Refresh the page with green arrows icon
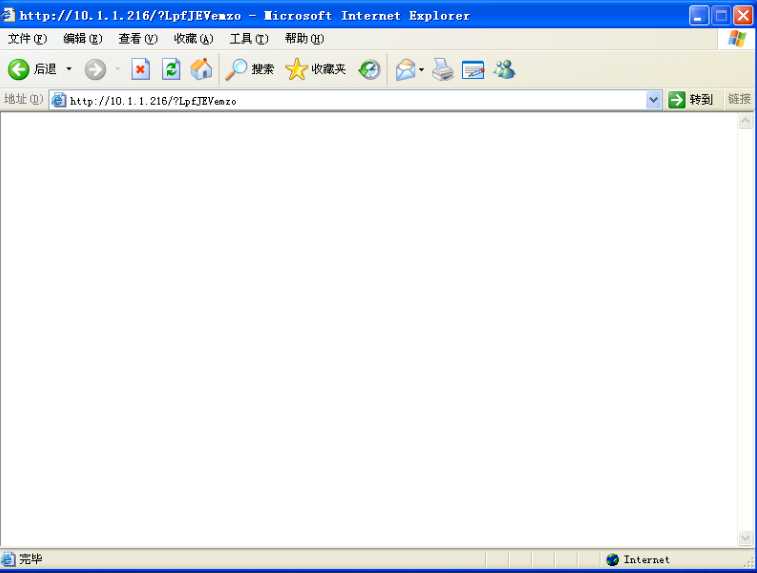Viewport: 757px width, 573px height. (x=171, y=70)
